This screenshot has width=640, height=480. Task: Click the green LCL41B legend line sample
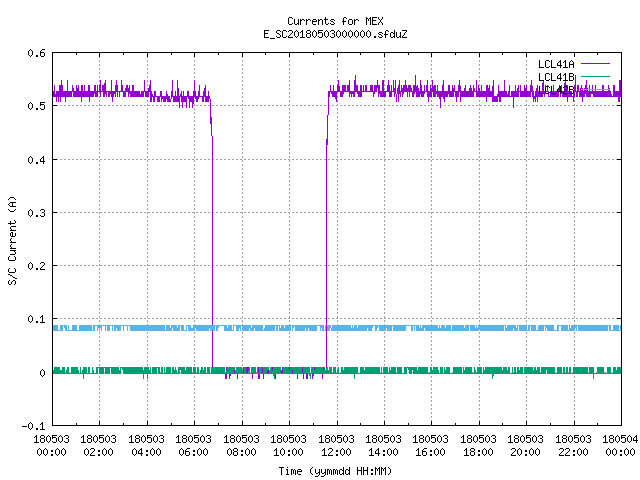point(595,76)
